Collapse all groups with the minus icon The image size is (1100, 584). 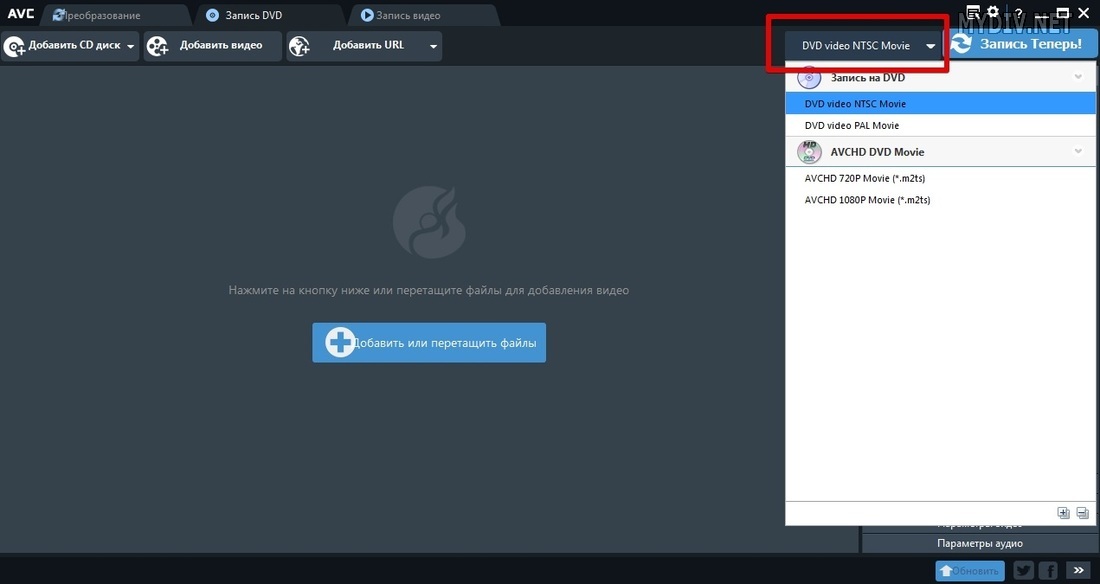click(x=1081, y=513)
